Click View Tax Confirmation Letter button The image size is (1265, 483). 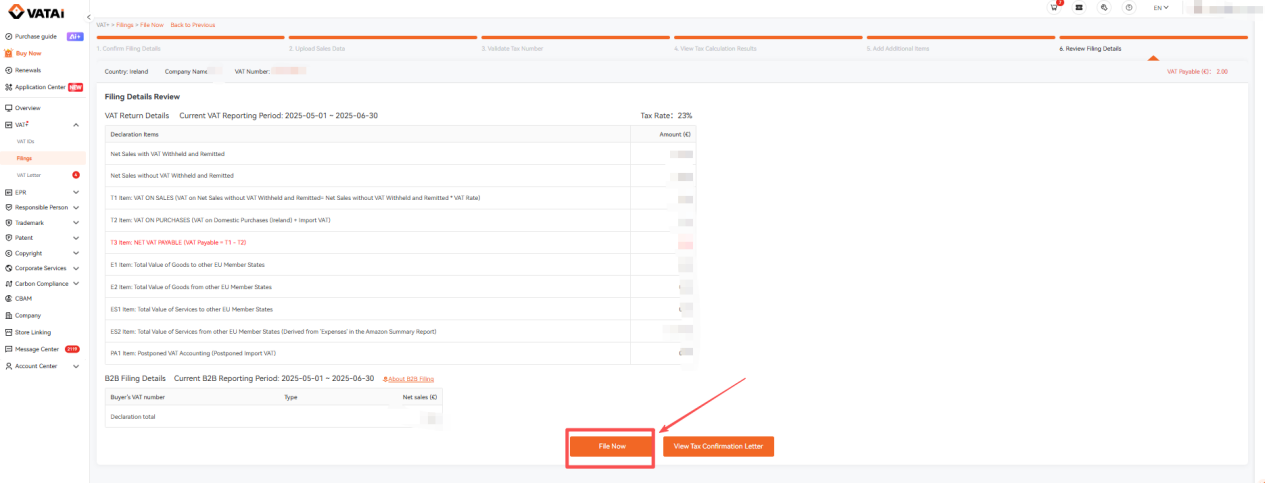[718, 446]
